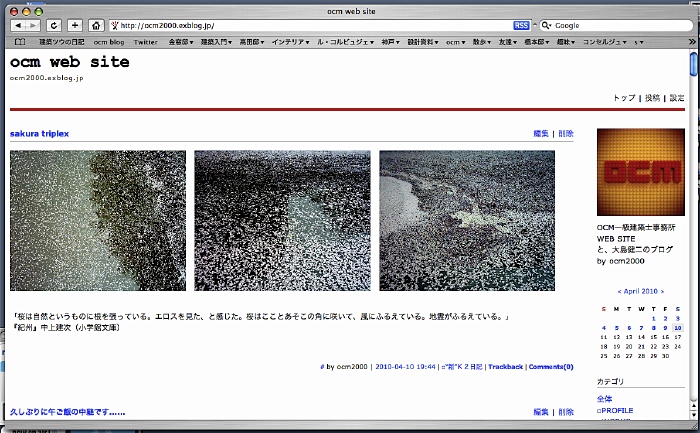Viewport: 700px width, 433px height.
Task: Click the address bar URL field
Action: coord(310,25)
